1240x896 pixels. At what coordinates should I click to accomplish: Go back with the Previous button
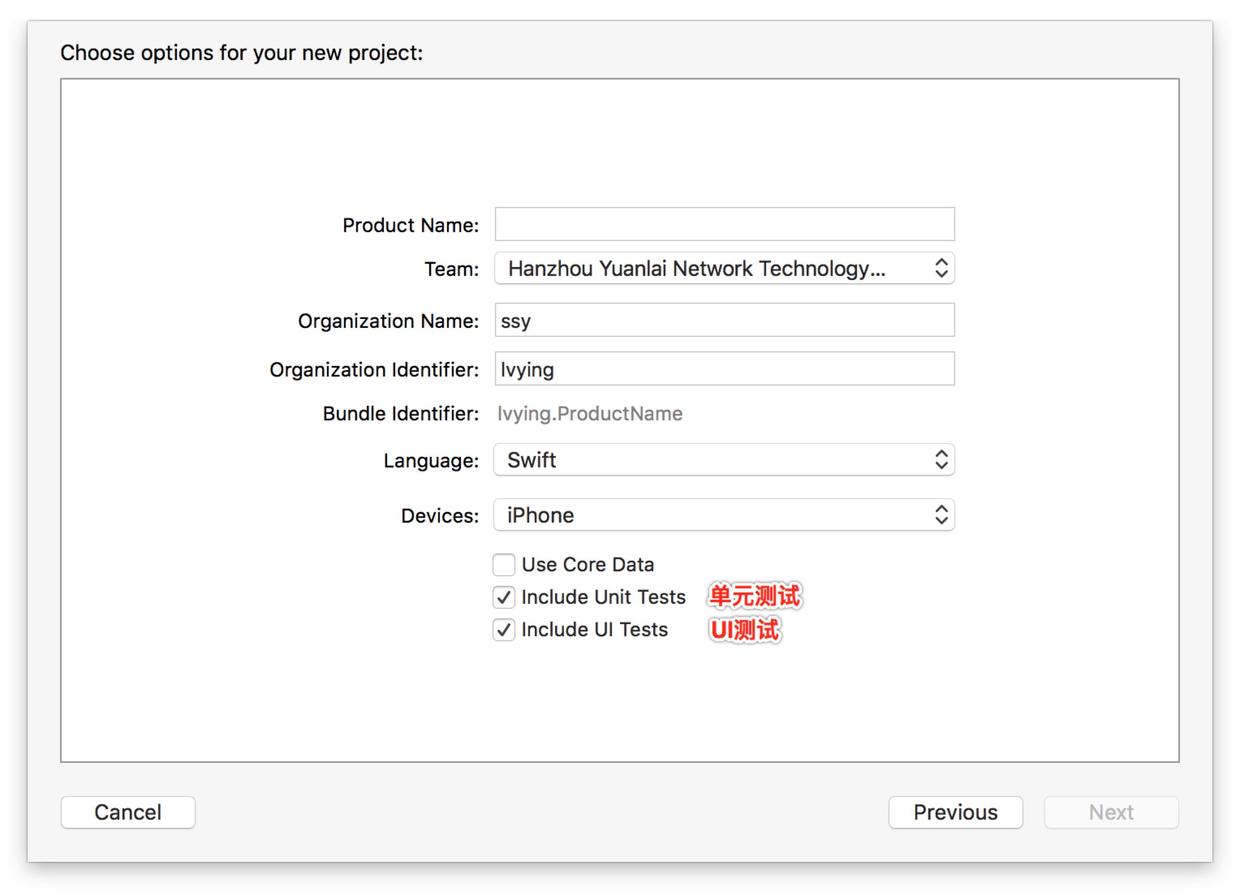tap(955, 812)
